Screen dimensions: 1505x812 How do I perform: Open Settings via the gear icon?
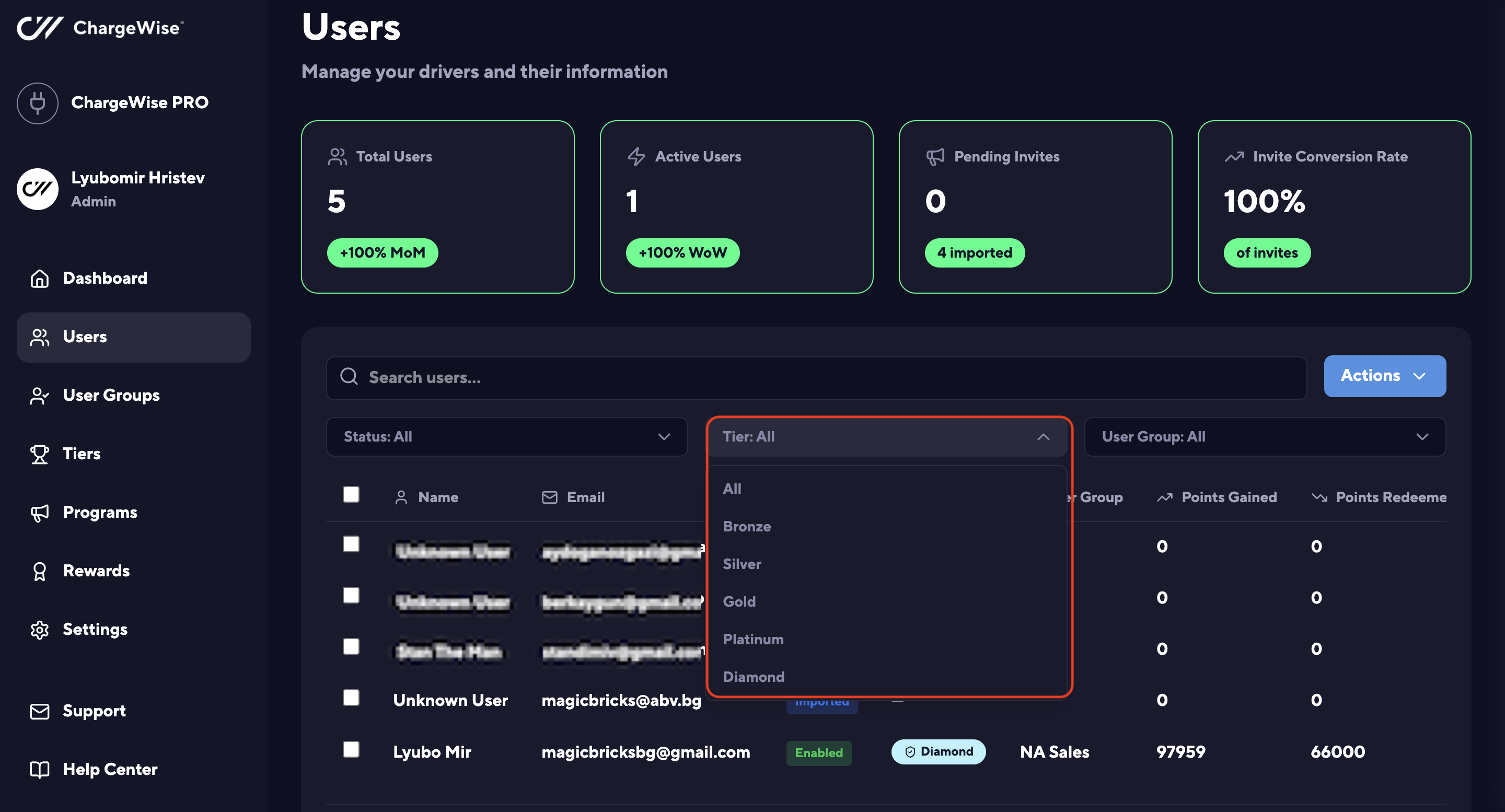point(39,629)
